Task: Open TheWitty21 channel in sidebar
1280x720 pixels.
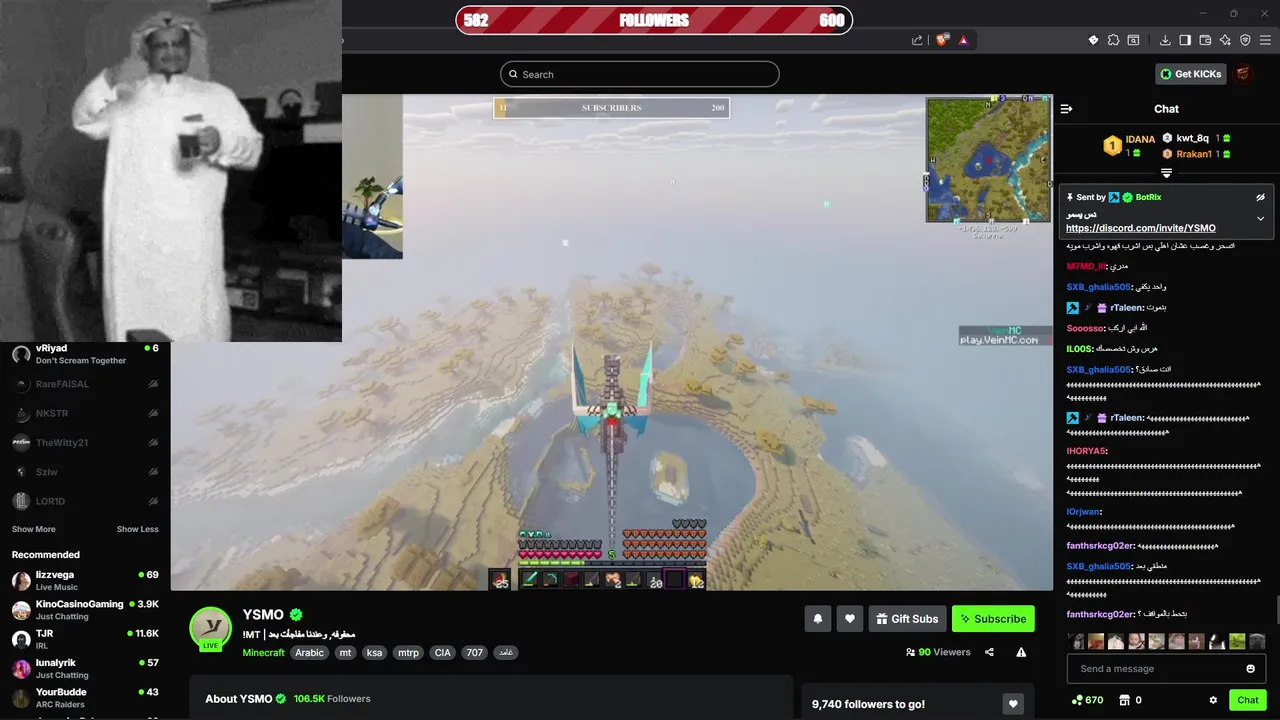Action: click(85, 442)
